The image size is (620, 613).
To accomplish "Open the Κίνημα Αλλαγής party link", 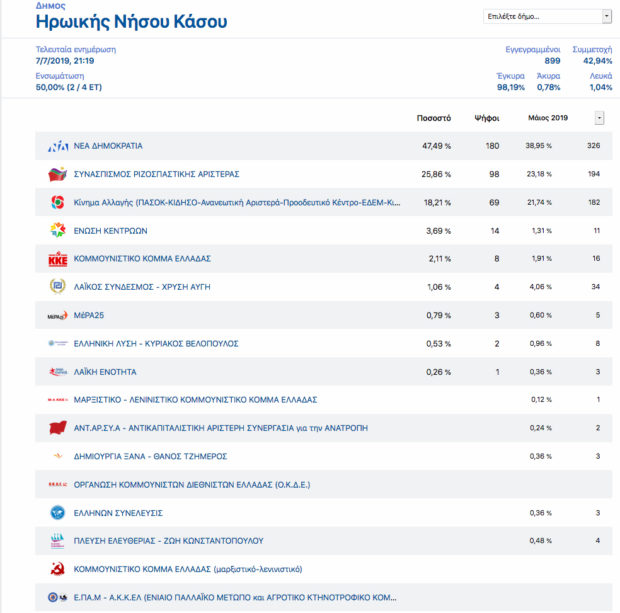I will tap(237, 202).
